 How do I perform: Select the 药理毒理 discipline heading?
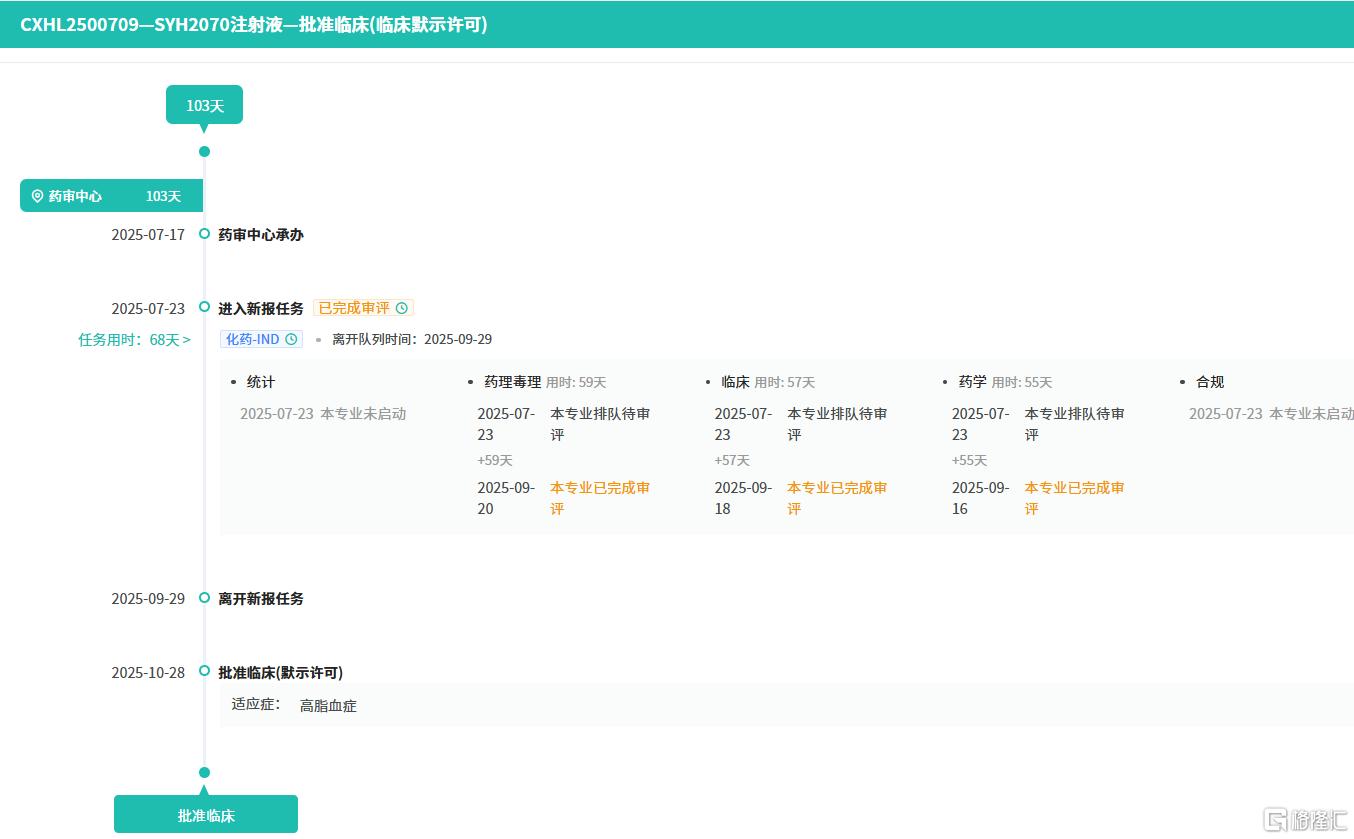tap(512, 382)
